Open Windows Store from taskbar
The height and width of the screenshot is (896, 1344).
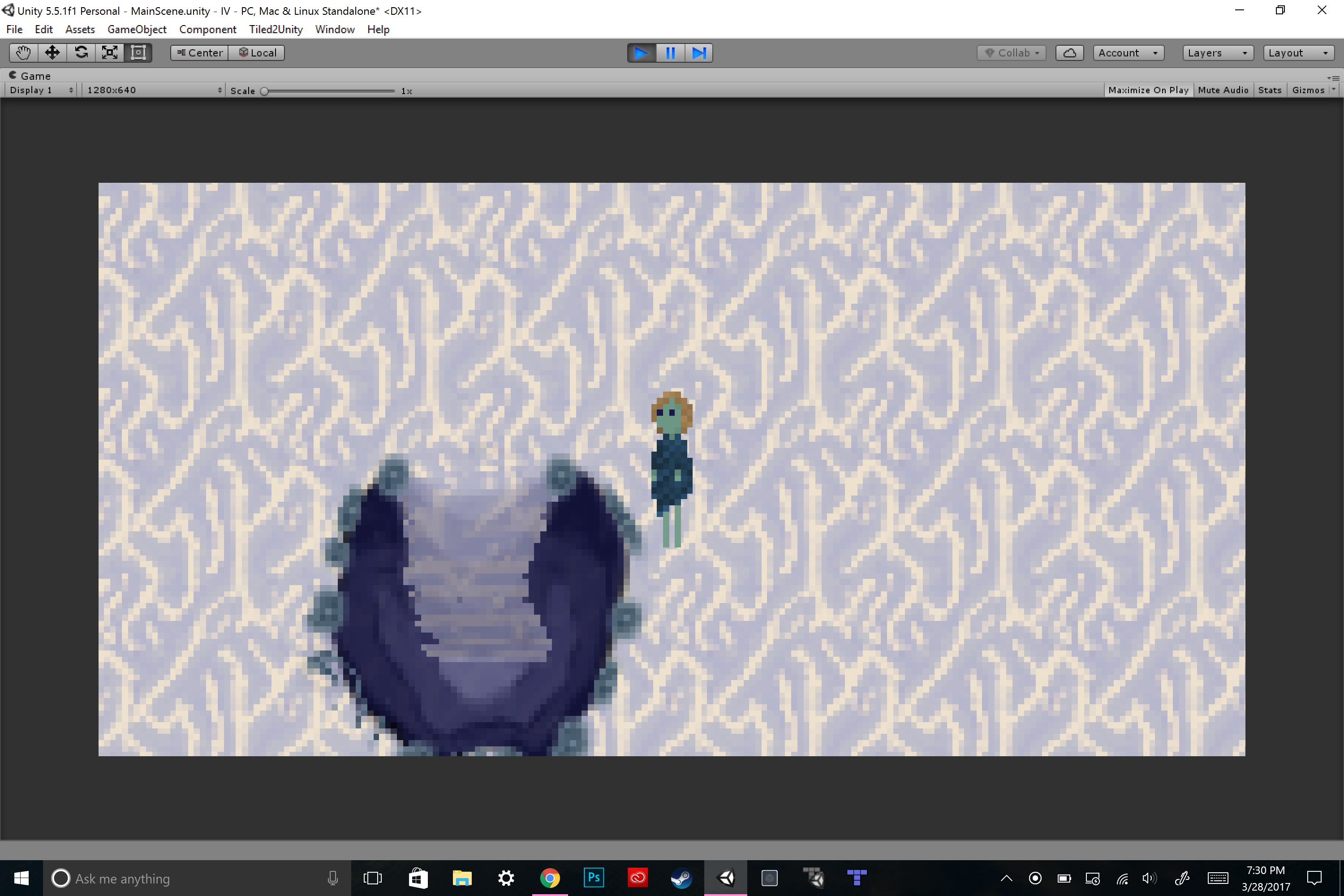[418, 878]
